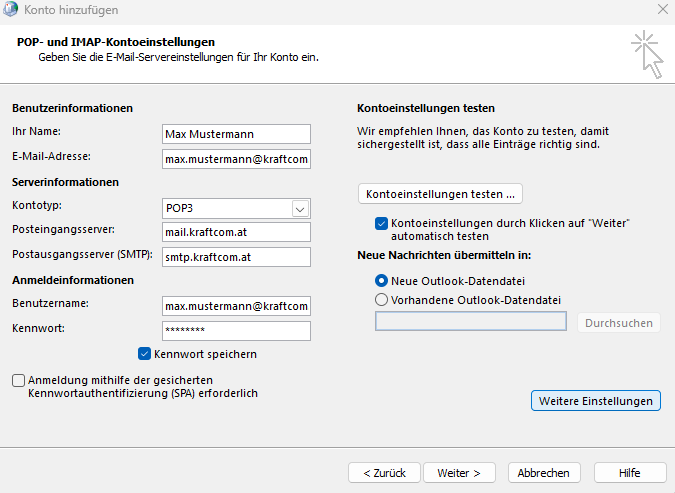Screen dimensions: 675x493
Task: Open Weitere Einstellungen
Action: (x=595, y=401)
